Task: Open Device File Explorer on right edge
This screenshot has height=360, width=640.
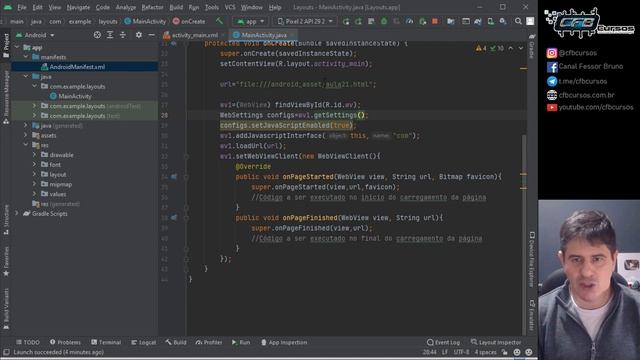Action: point(532,260)
